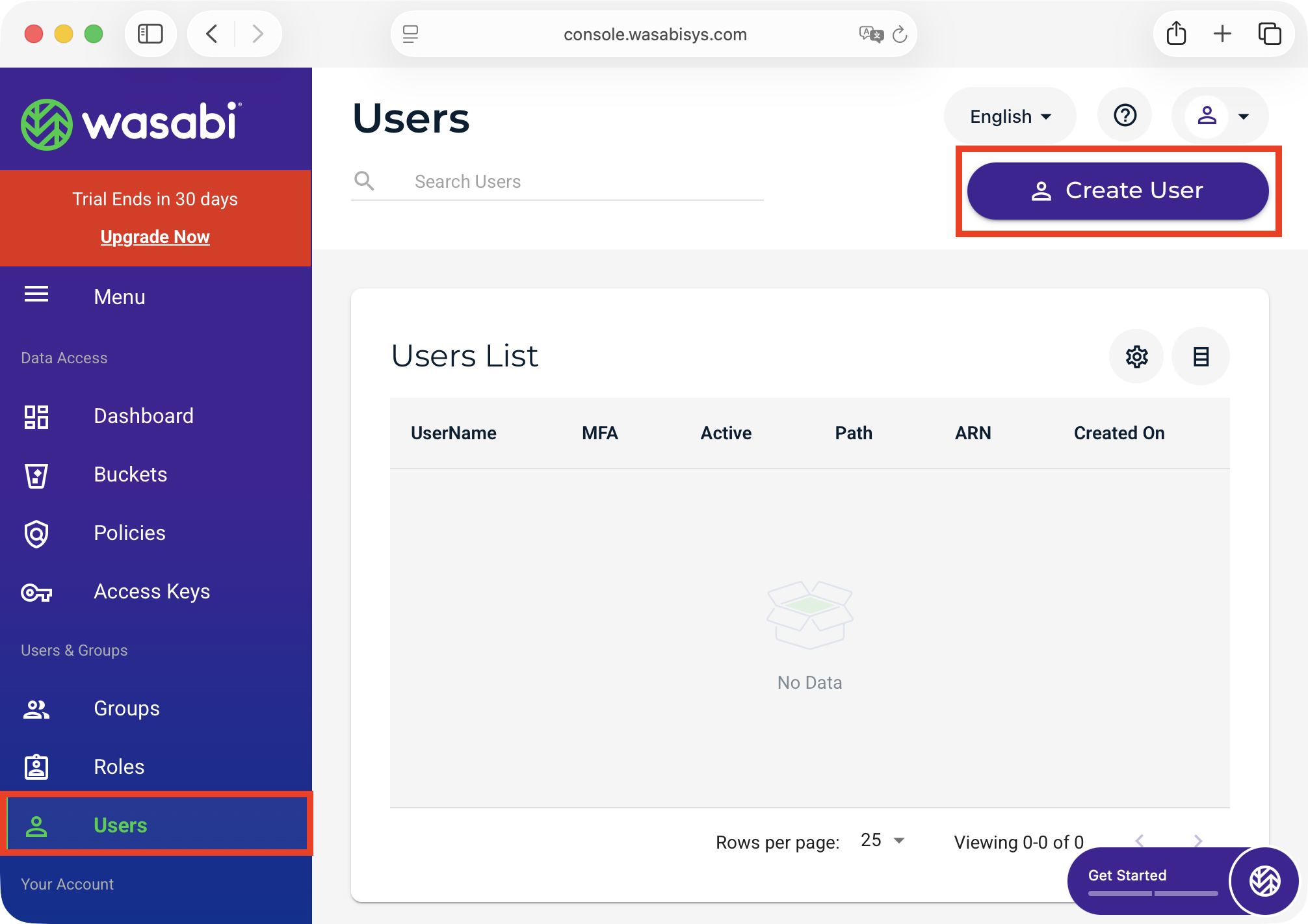Click the Wasabi logo in sidebar
Screen dimensions: 1308x924
click(131, 123)
